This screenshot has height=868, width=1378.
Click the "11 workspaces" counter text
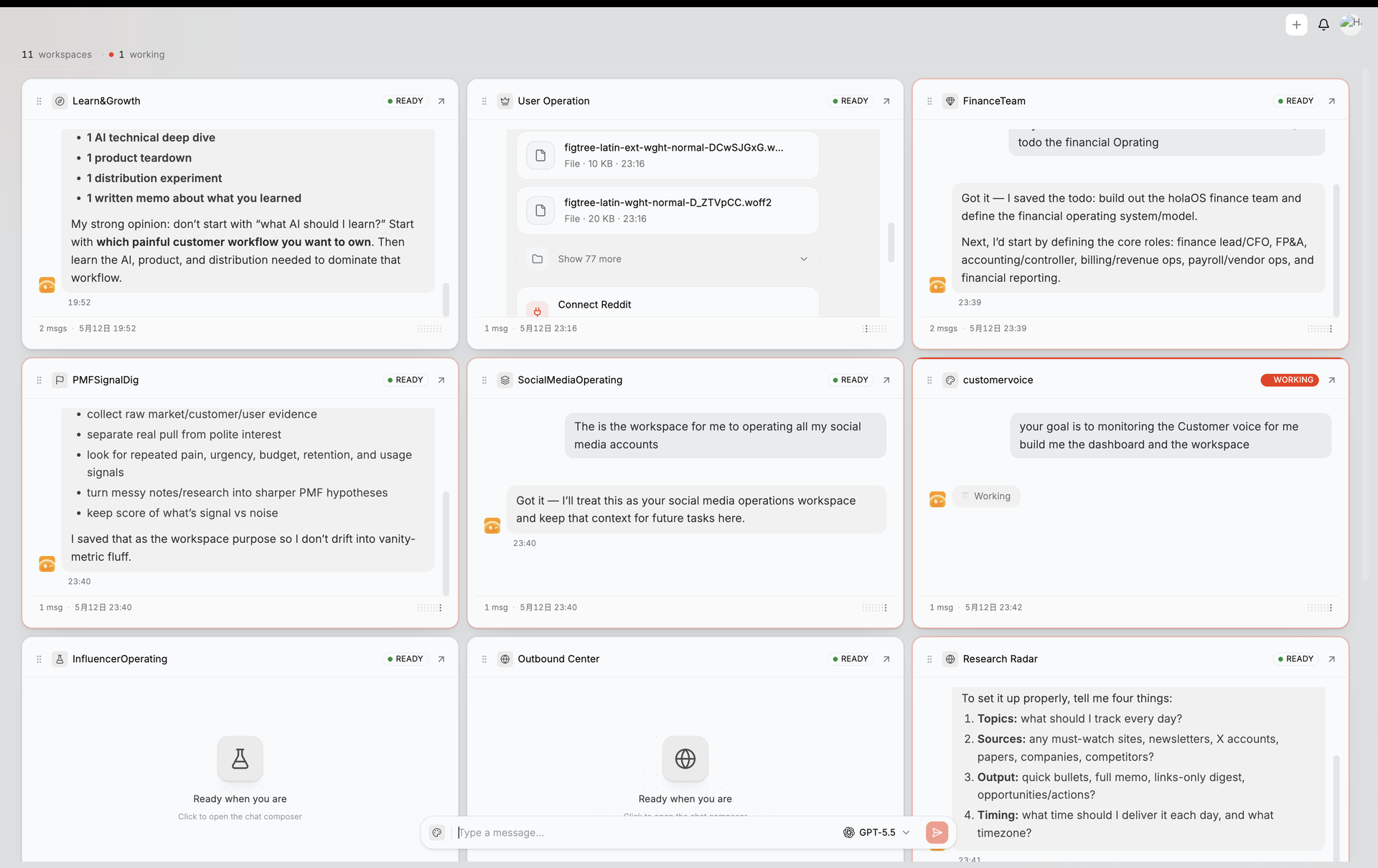pos(57,55)
